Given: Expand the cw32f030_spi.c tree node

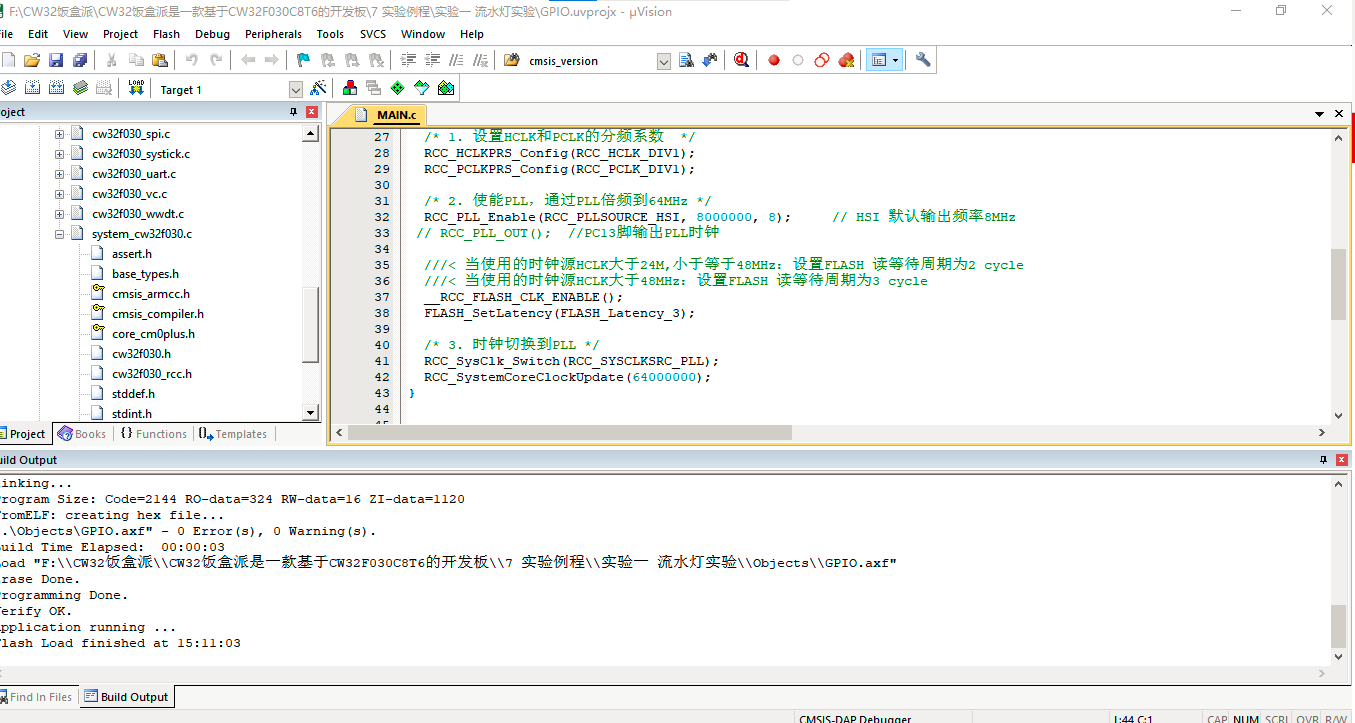Looking at the screenshot, I should click(59, 134).
